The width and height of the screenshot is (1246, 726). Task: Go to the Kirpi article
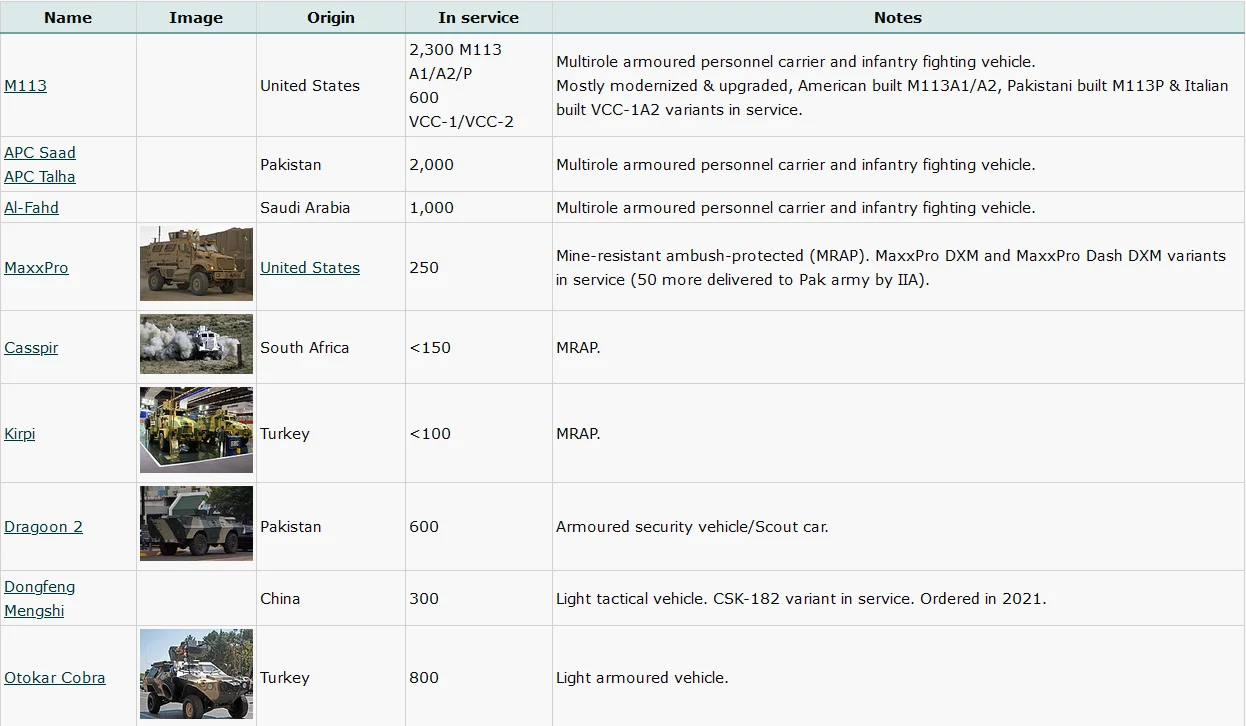tap(20, 434)
